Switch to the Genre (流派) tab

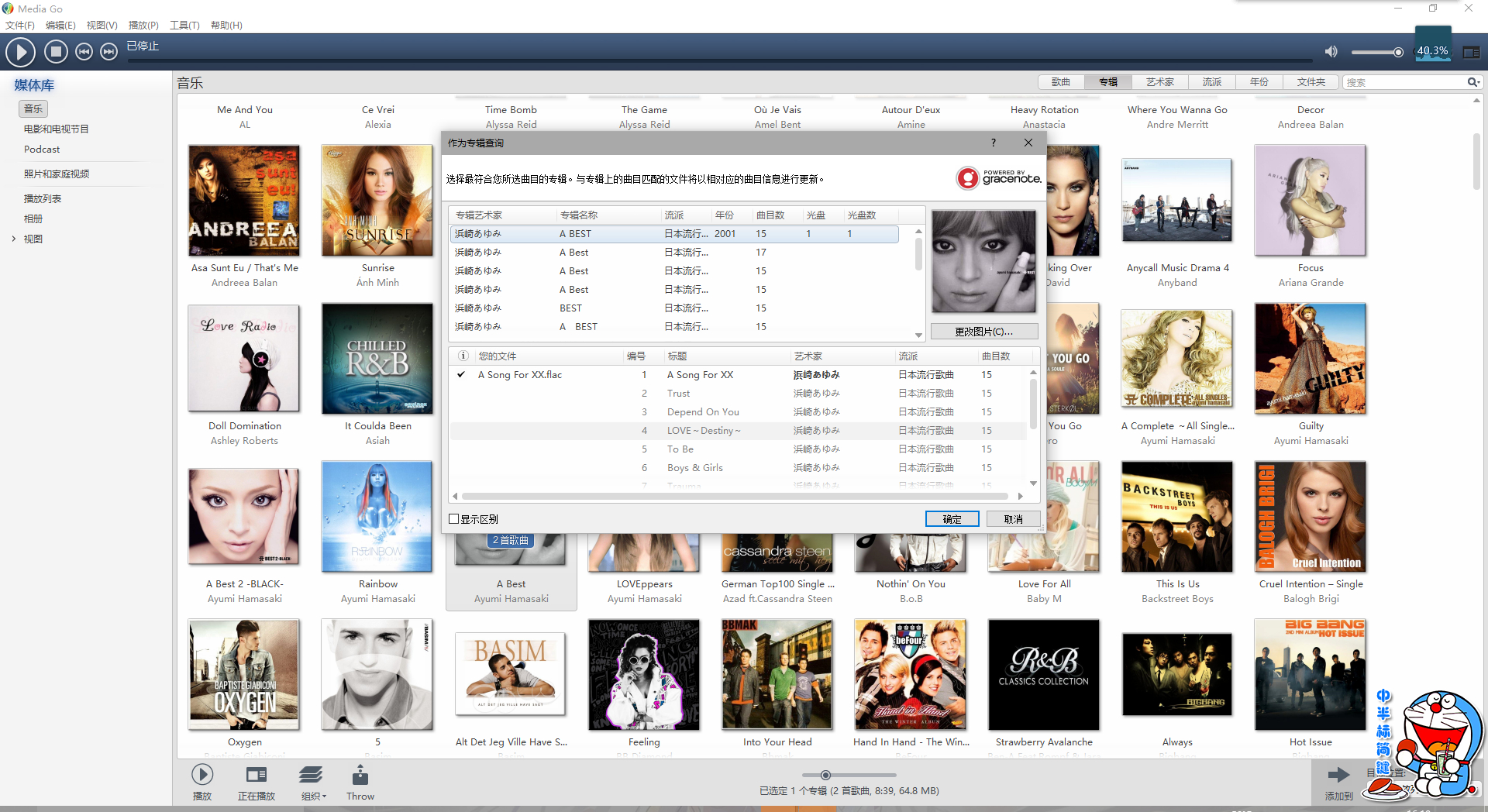(1212, 82)
